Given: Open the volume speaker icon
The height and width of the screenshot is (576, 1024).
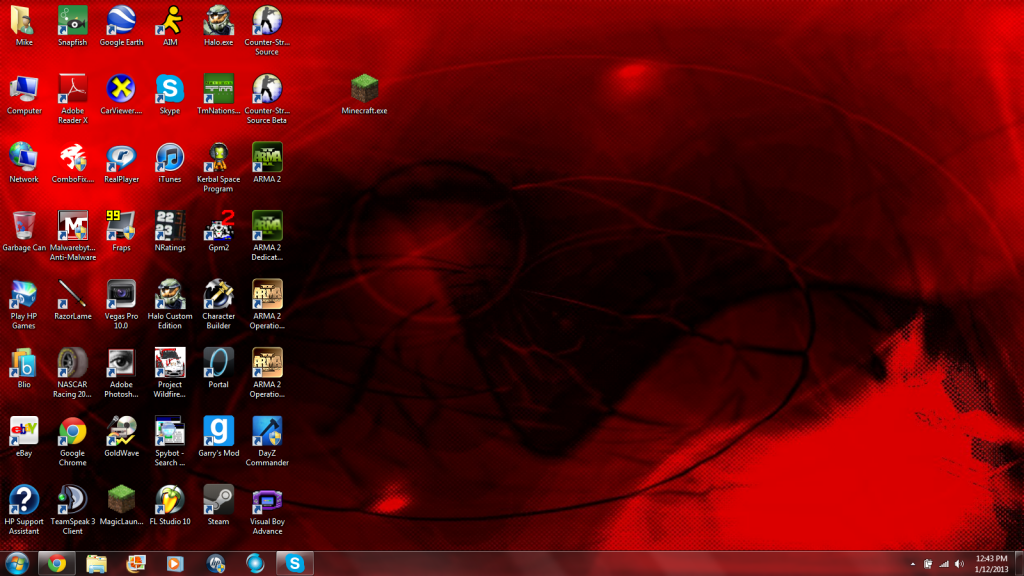Looking at the screenshot, I should (959, 564).
